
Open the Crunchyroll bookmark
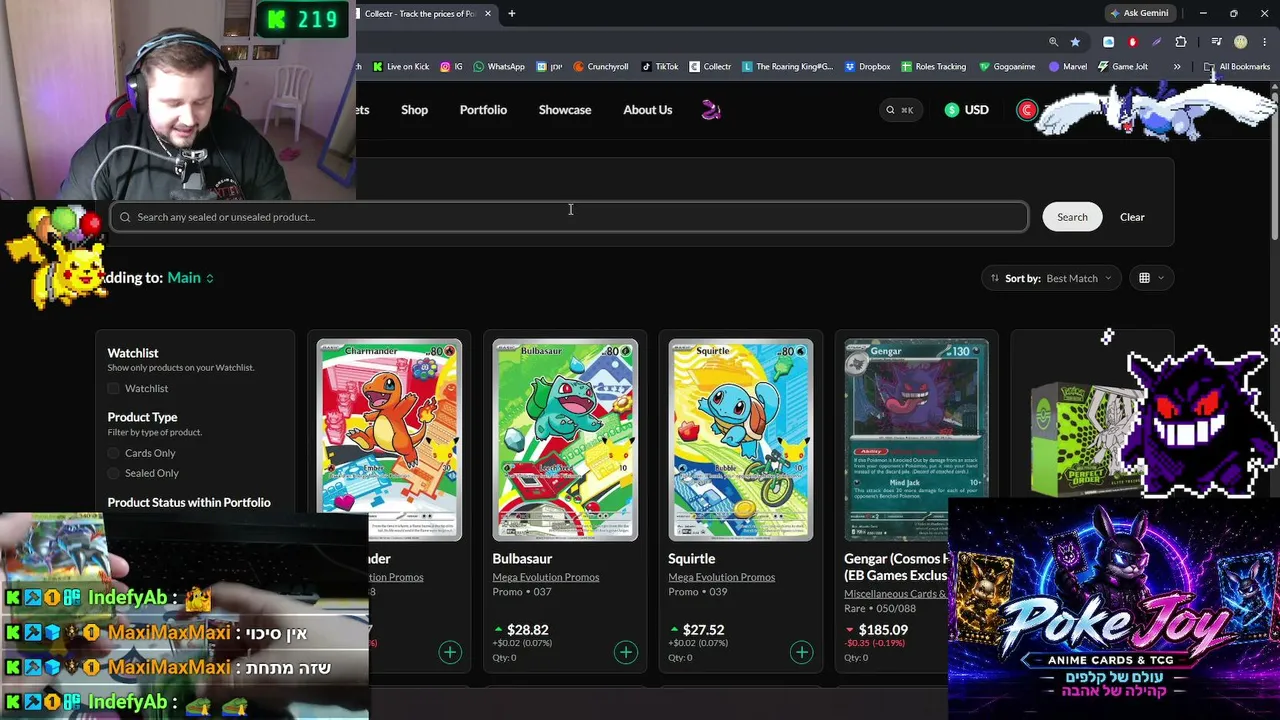pyautogui.click(x=600, y=67)
